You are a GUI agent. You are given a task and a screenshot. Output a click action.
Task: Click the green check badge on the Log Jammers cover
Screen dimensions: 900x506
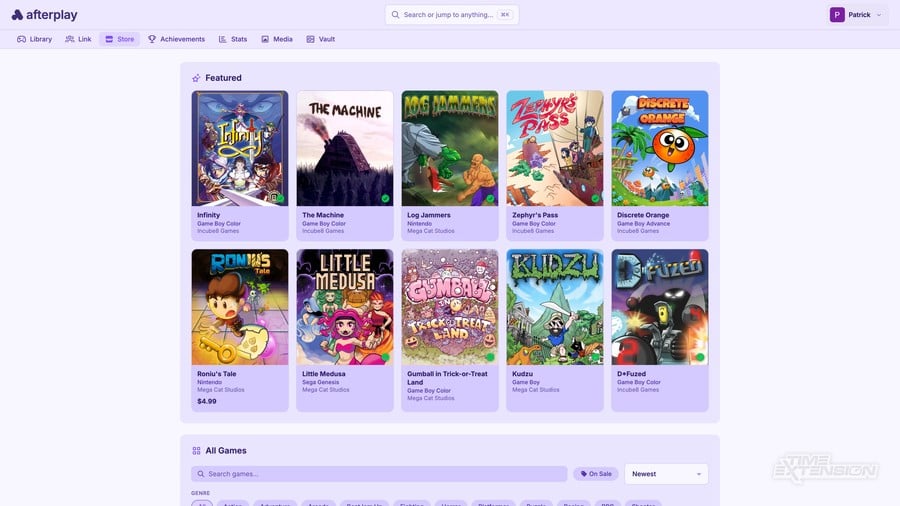(490, 198)
